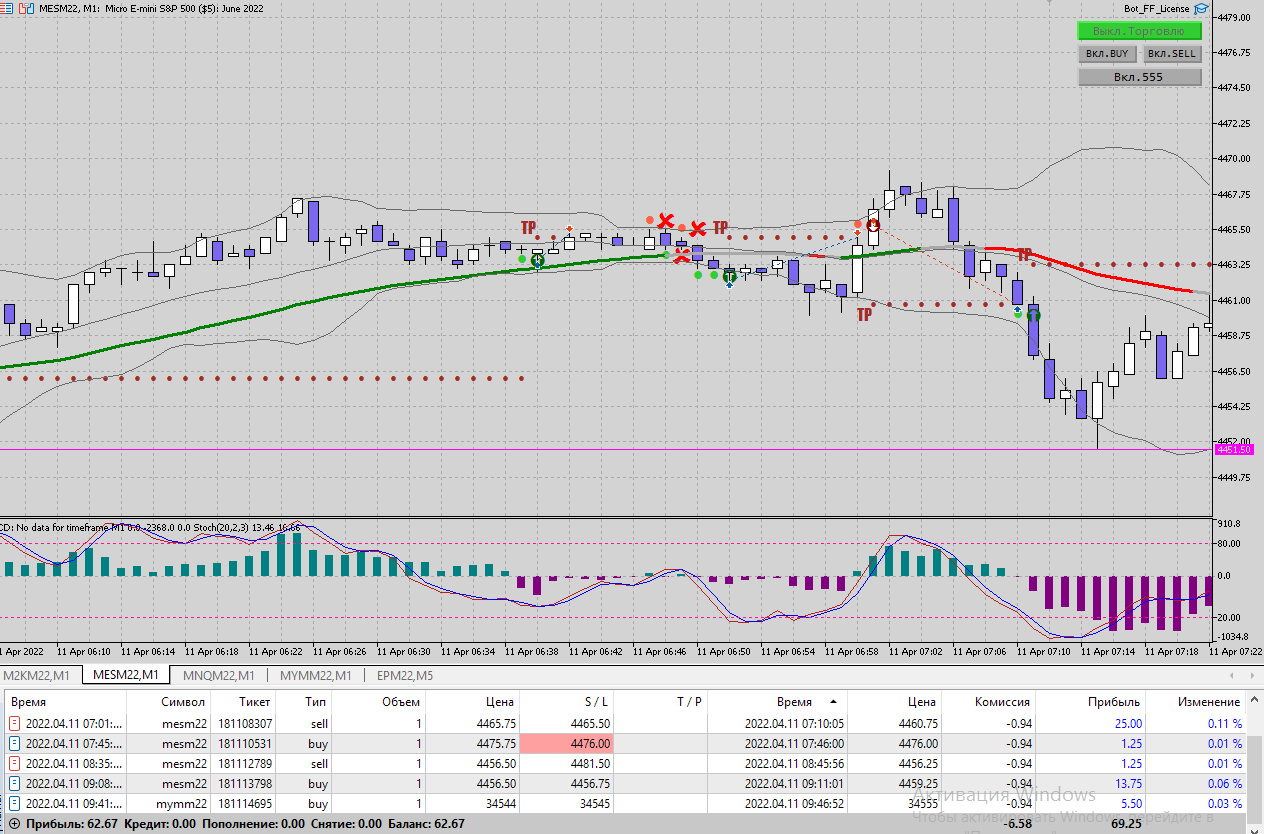Click the Bot_FF_License graduation cap icon
Image resolution: width=1264 pixels, height=834 pixels.
point(1201,8)
